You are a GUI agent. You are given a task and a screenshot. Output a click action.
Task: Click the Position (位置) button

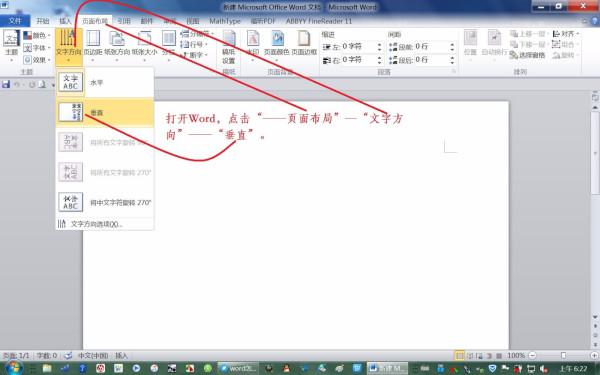tap(470, 44)
